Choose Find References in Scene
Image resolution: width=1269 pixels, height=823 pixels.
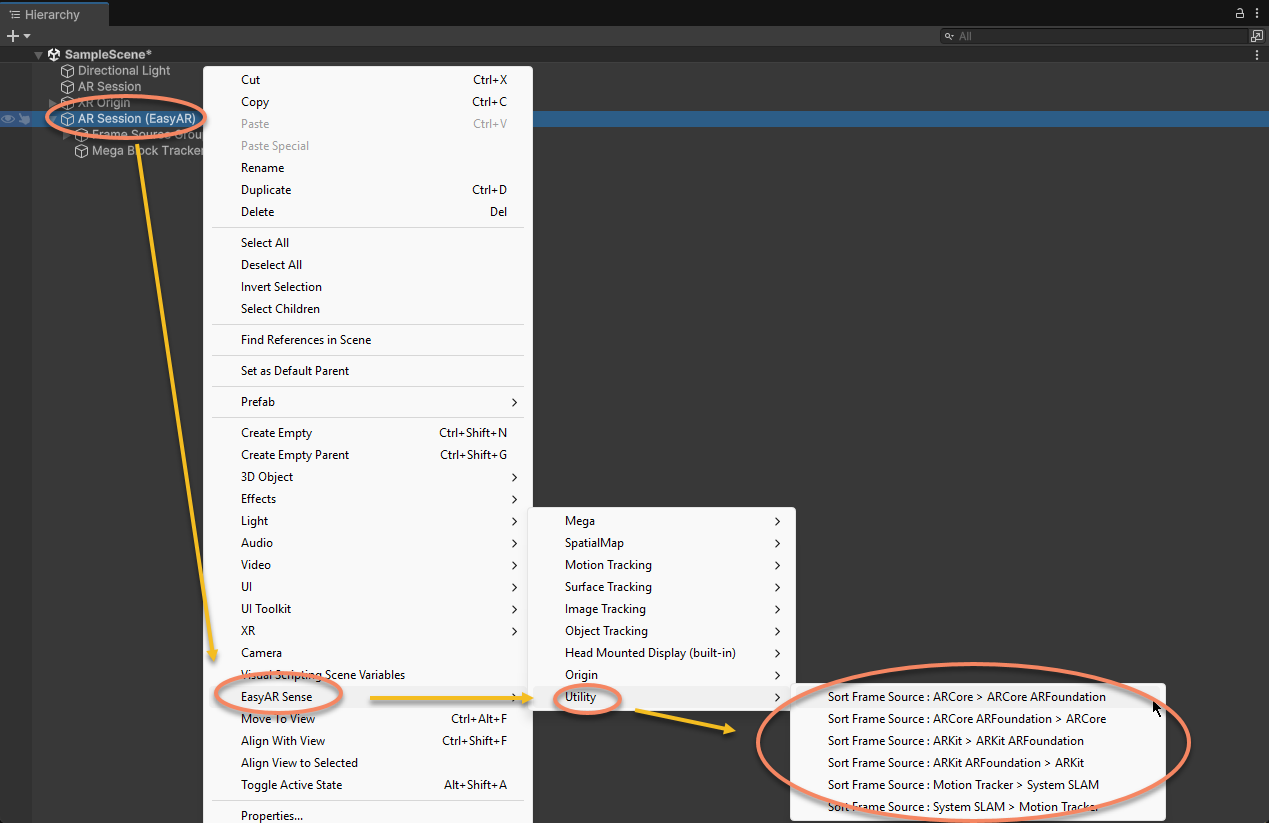pos(368,340)
